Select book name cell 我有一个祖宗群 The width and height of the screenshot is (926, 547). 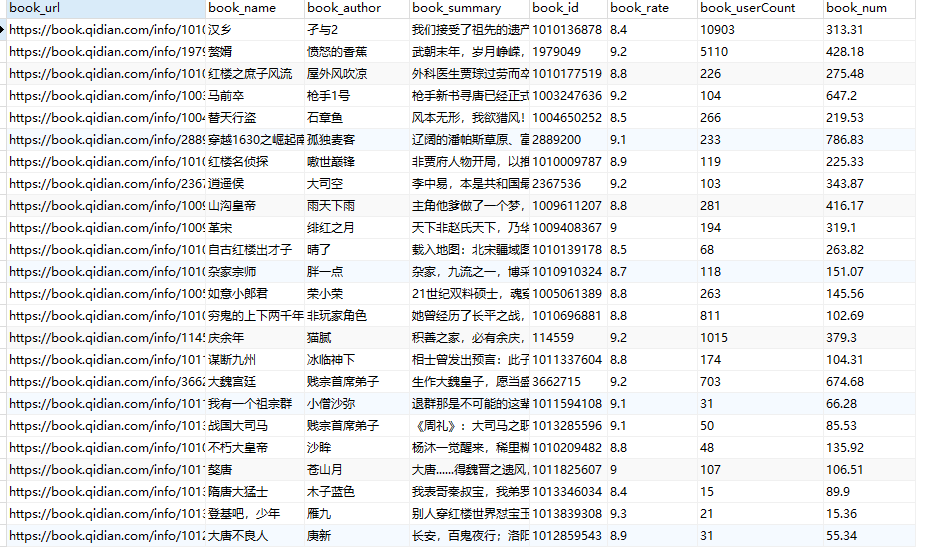click(255, 403)
